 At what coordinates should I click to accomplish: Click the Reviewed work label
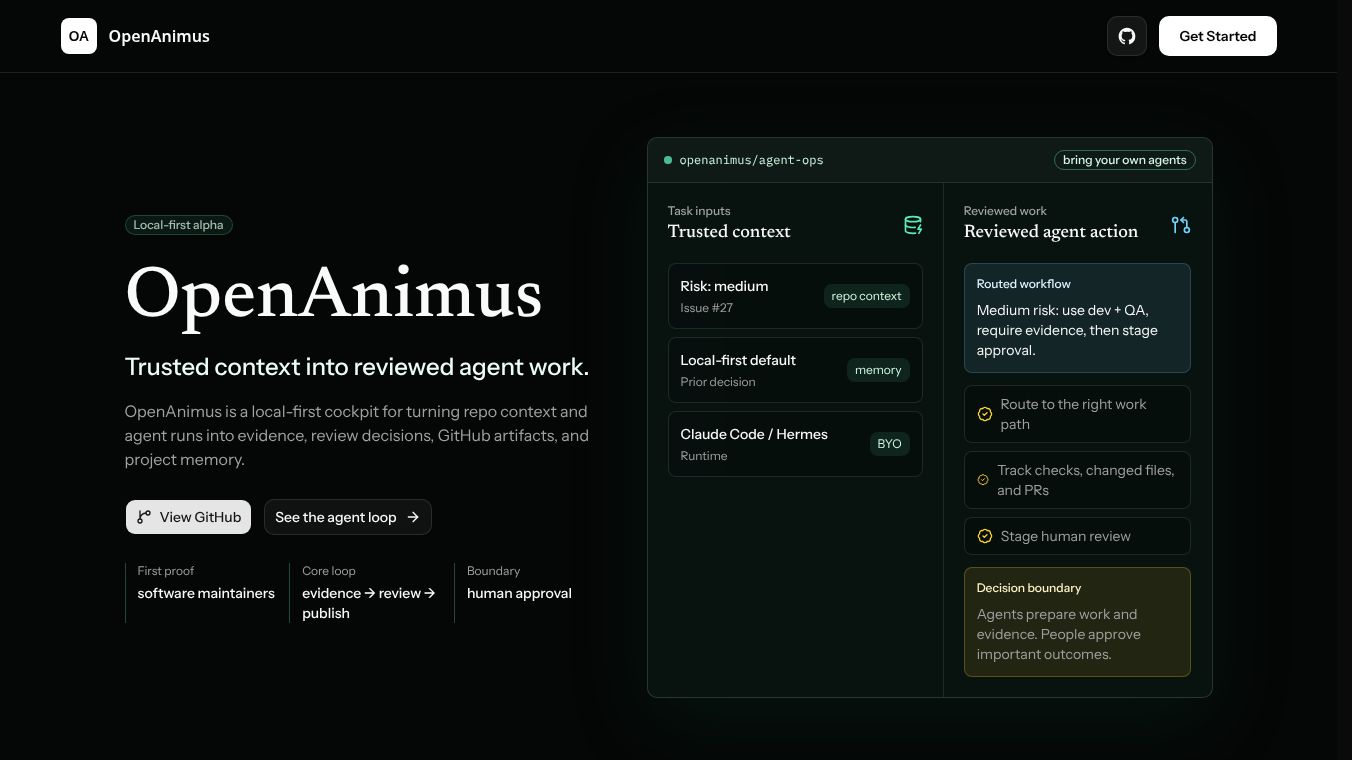pos(1005,211)
